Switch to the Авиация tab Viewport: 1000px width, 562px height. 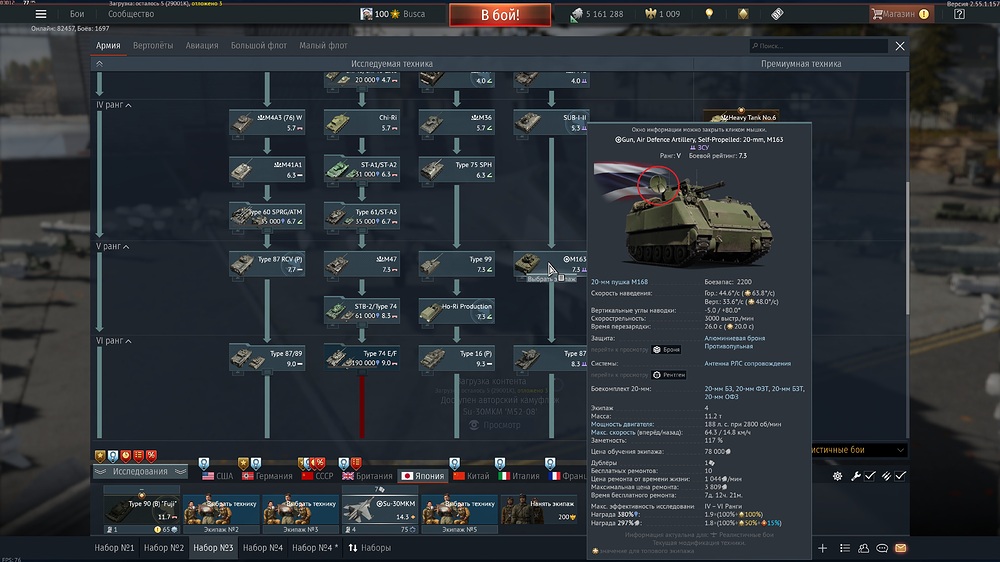(x=202, y=45)
